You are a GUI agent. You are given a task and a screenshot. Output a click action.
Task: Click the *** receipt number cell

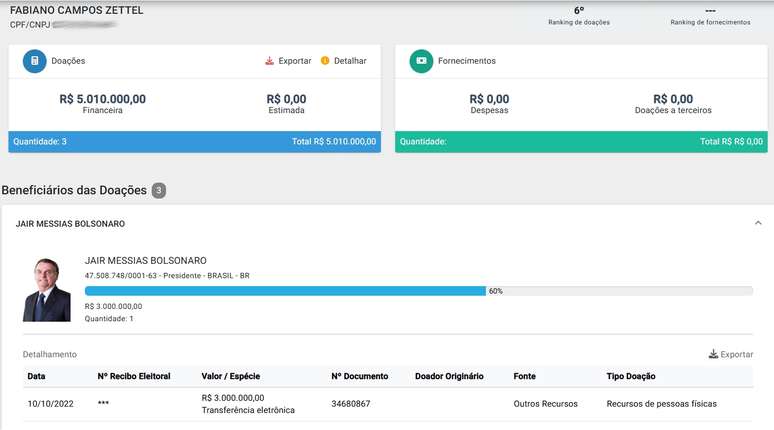pos(103,403)
